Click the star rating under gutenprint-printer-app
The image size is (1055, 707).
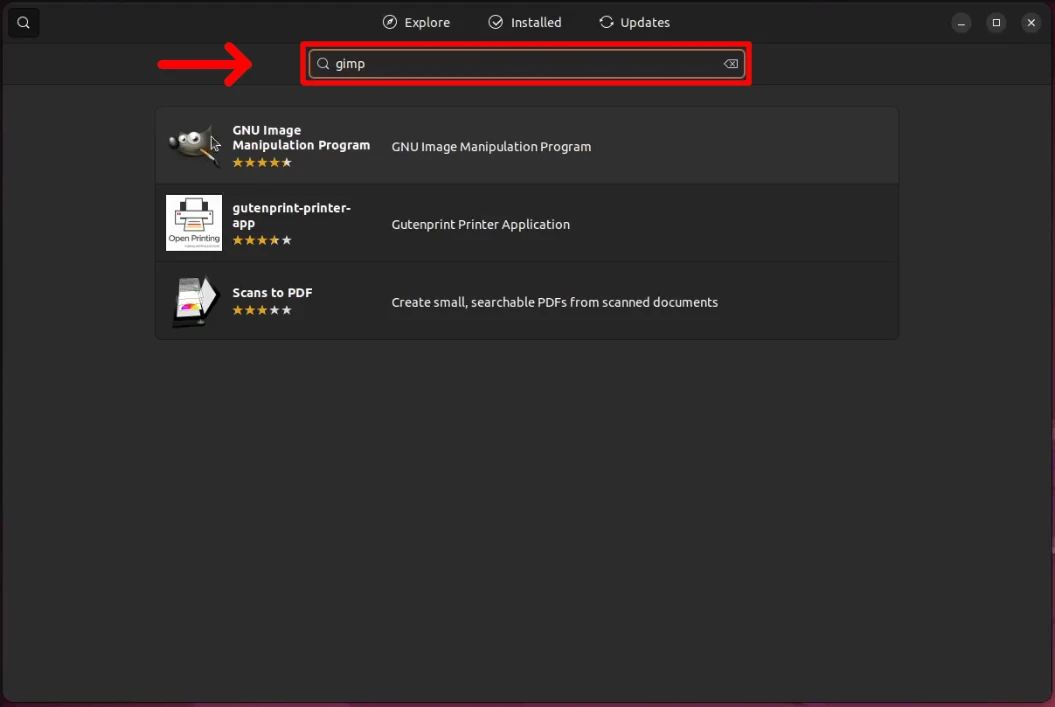262,240
